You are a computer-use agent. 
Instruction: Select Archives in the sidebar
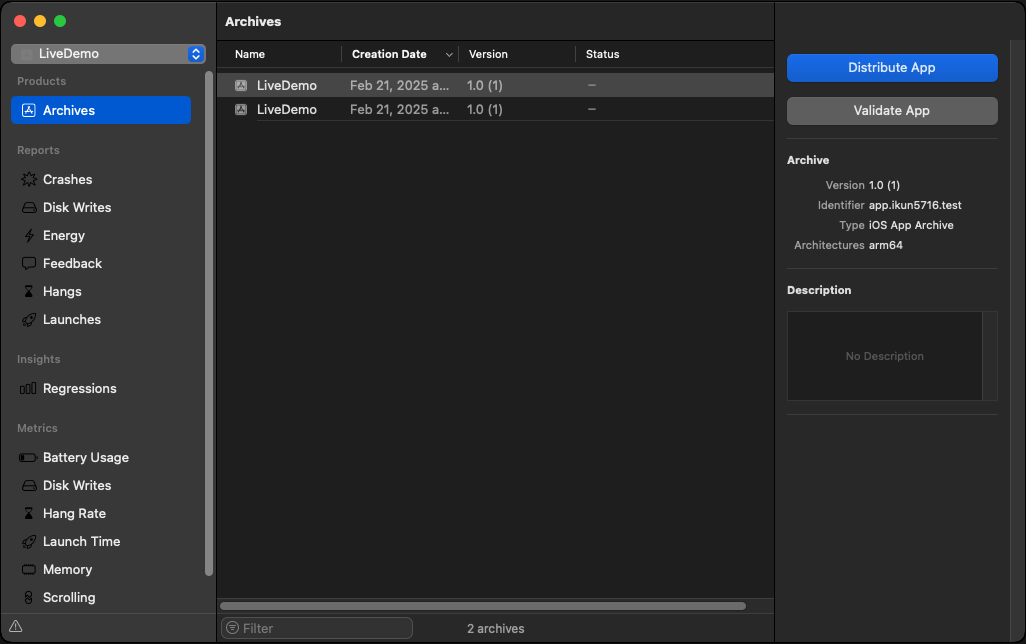pyautogui.click(x=101, y=110)
